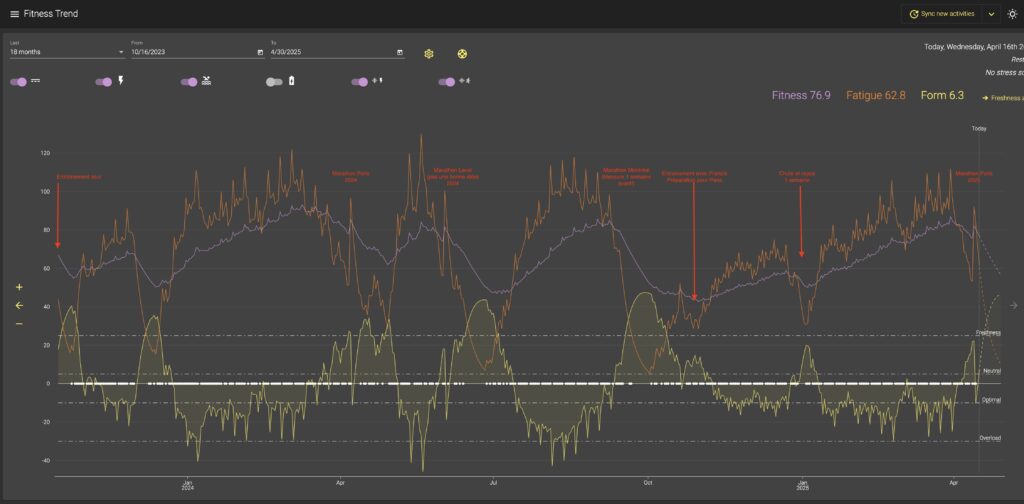Click the Optimal zone label
The height and width of the screenshot is (504, 1024).
[991, 400]
